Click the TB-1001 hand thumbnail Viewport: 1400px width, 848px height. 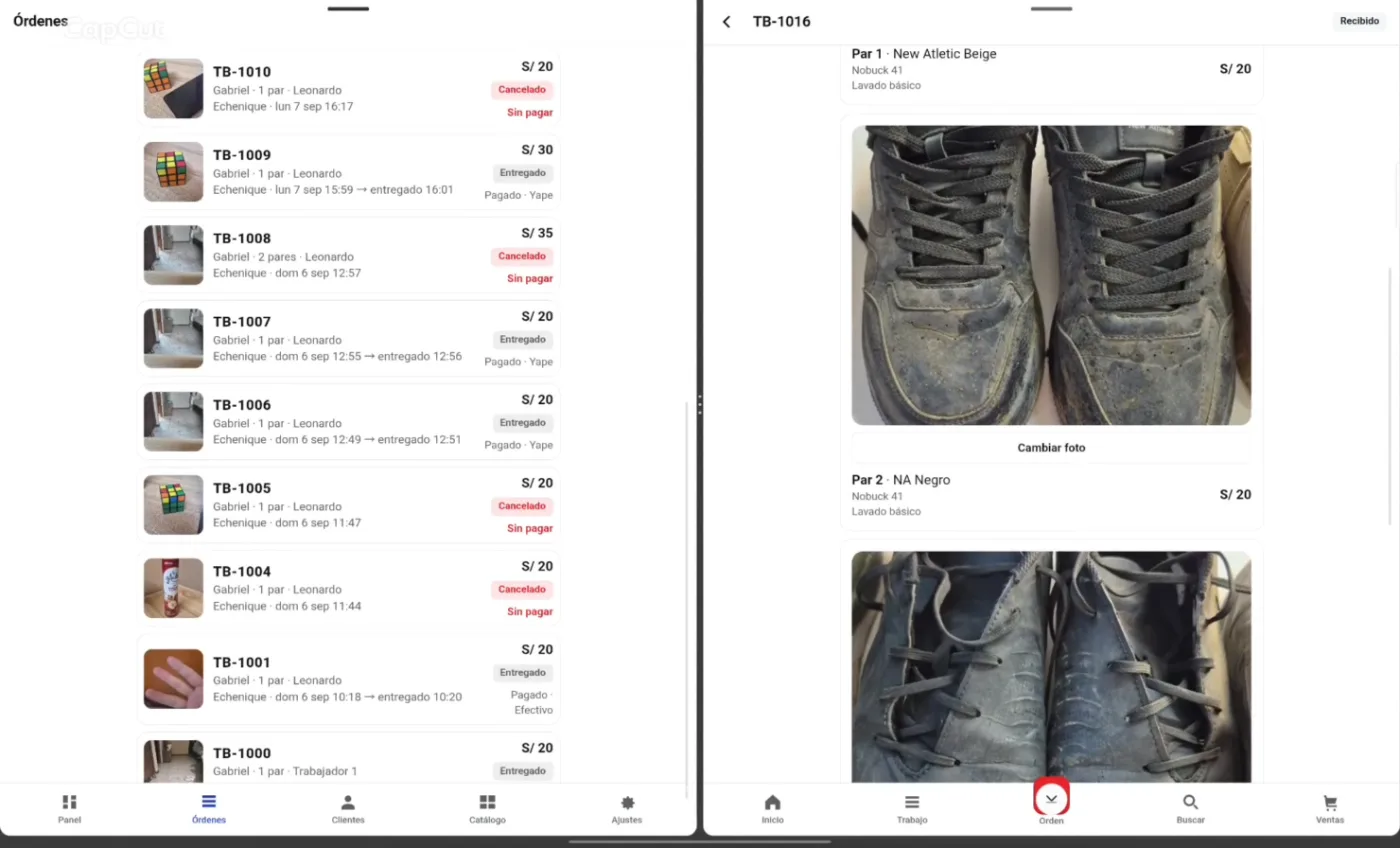(x=173, y=679)
